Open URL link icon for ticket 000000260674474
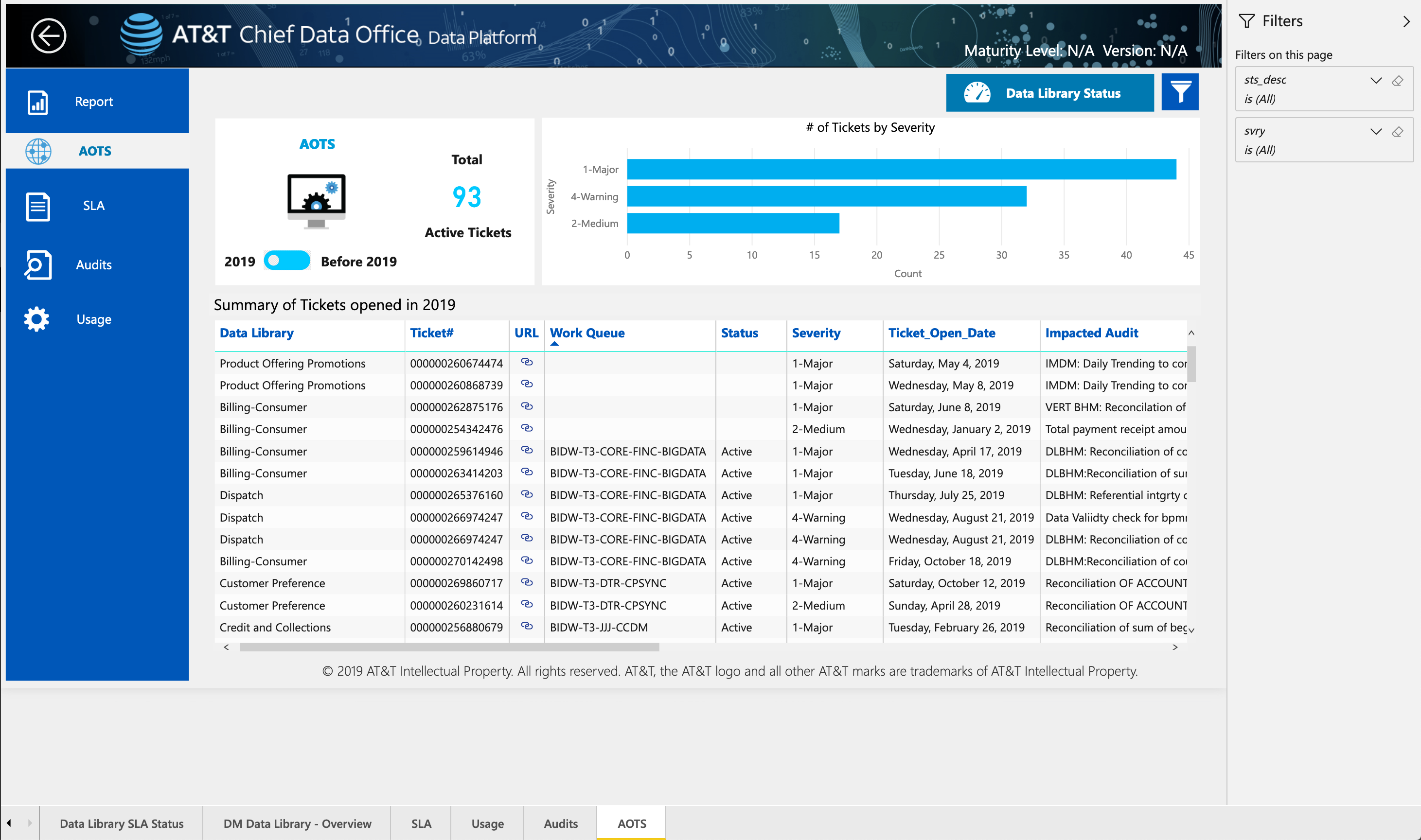 [527, 362]
